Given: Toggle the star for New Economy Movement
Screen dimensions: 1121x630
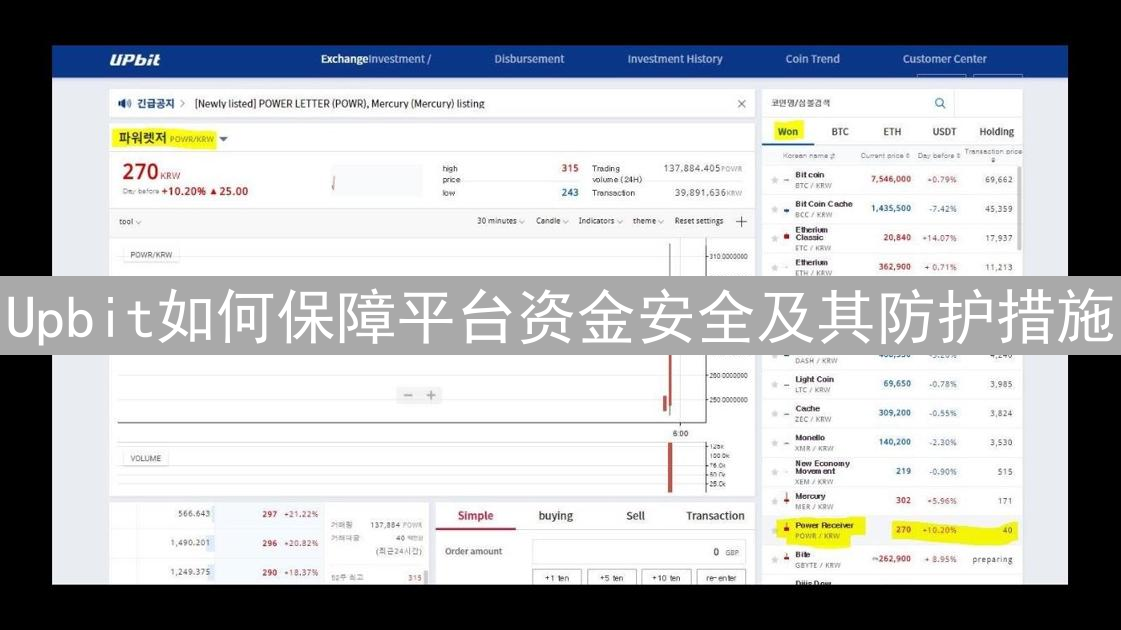Looking at the screenshot, I should point(774,472).
